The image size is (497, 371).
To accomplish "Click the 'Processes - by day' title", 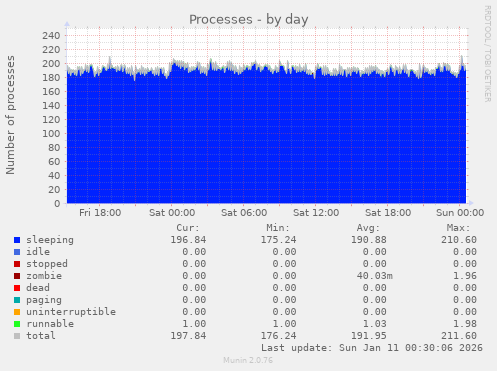I will click(x=249, y=19).
